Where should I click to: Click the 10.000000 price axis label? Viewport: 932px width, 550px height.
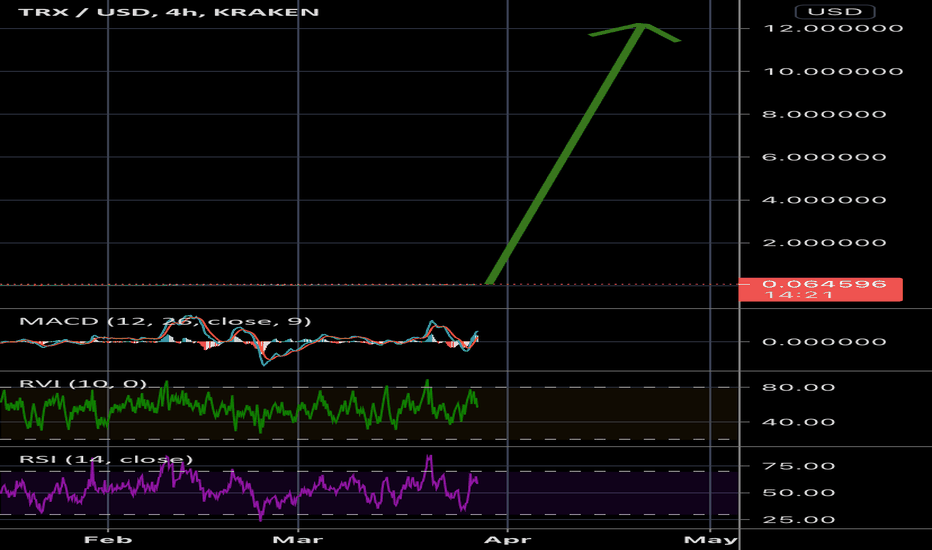click(x=833, y=71)
